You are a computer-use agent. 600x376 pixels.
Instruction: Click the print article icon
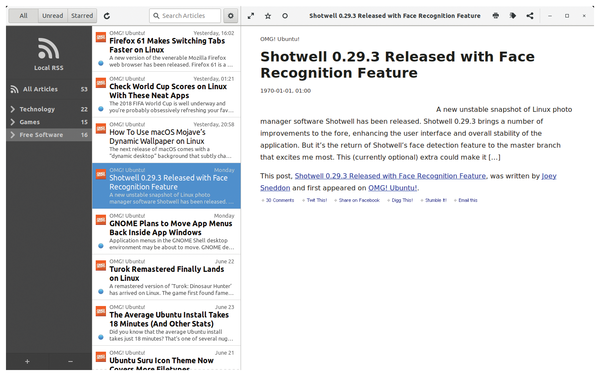coord(496,16)
